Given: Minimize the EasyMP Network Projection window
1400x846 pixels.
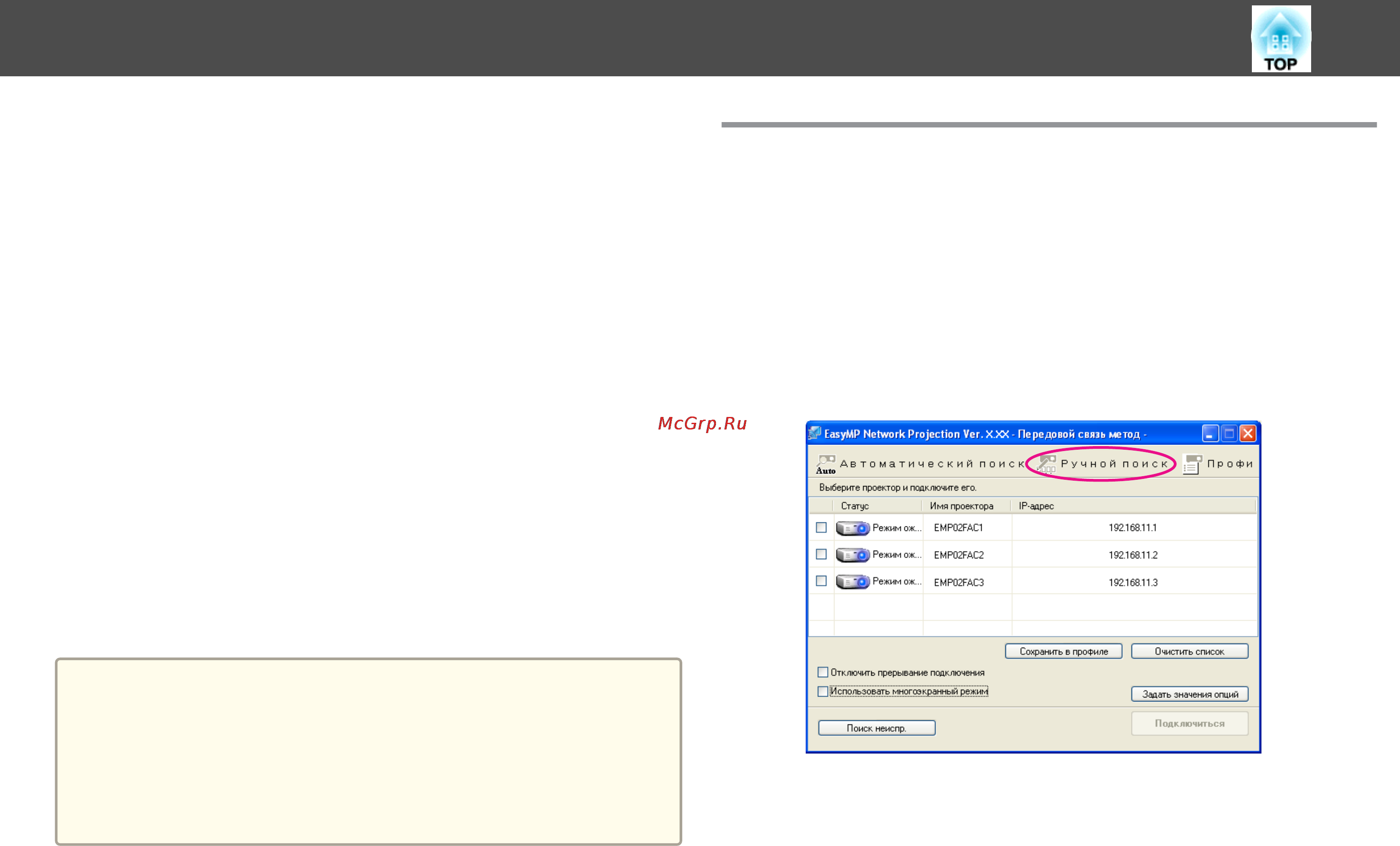Looking at the screenshot, I should pos(1210,434).
